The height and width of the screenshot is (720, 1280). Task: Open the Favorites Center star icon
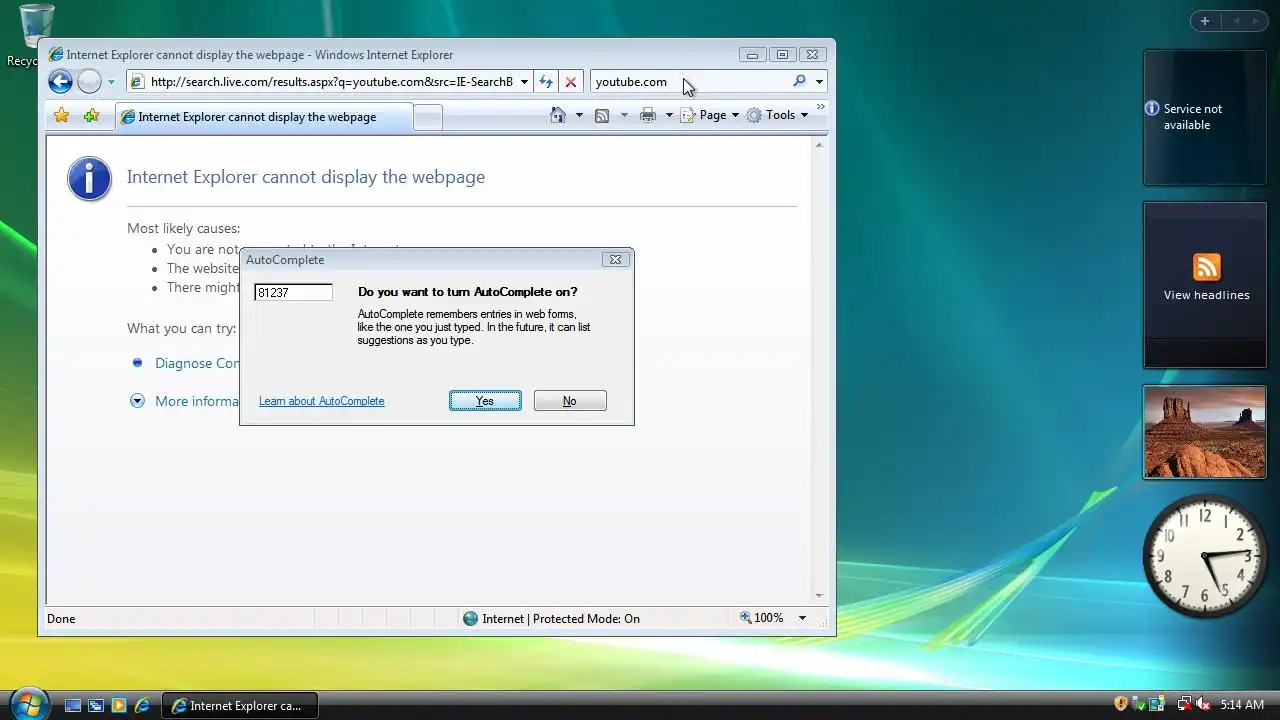[62, 116]
